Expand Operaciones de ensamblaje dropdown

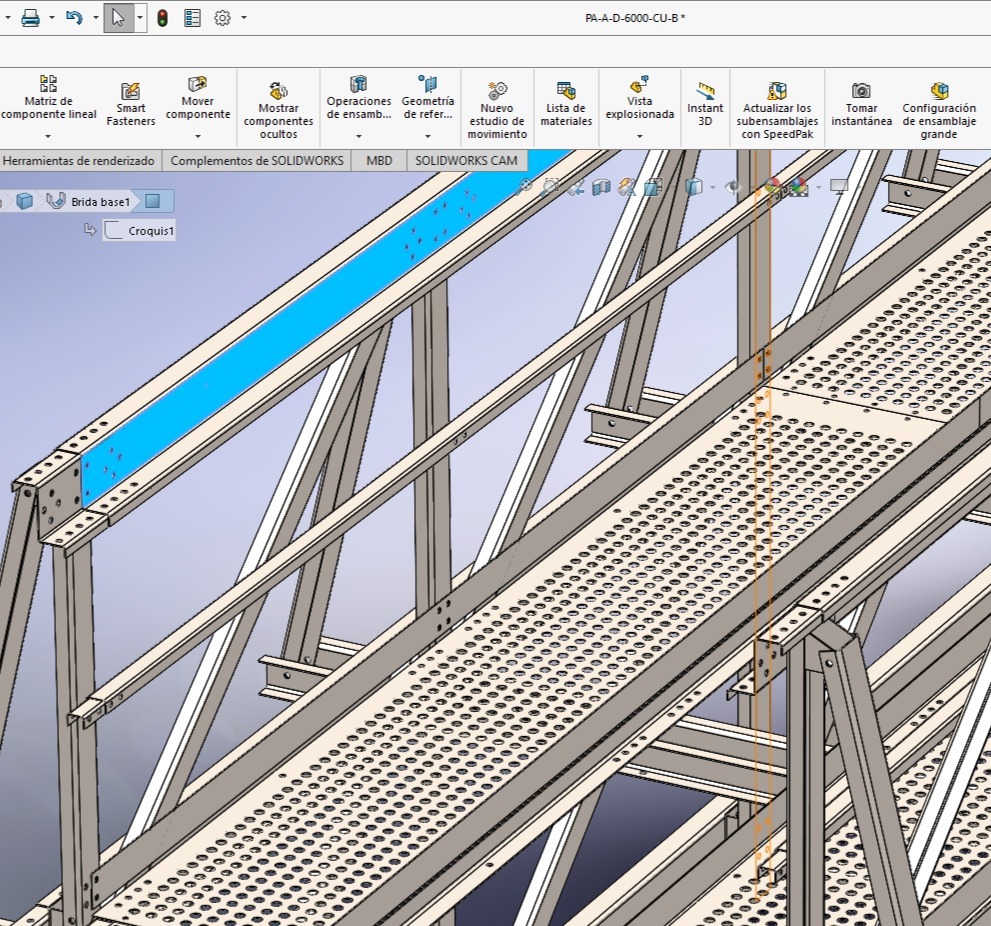[358, 136]
